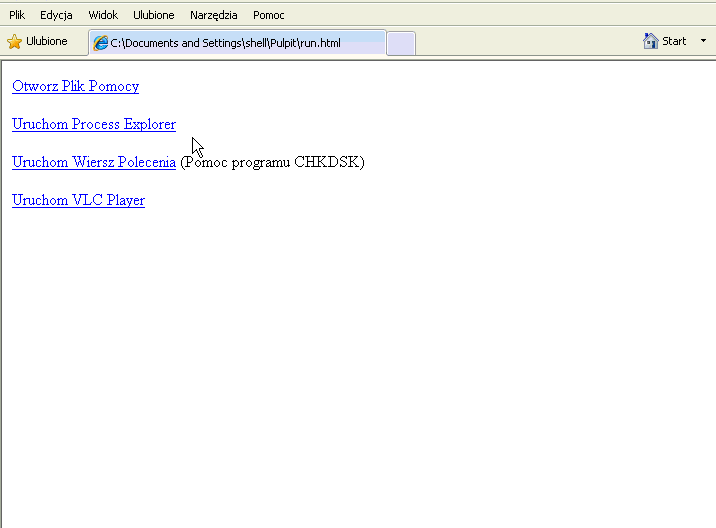Viewport: 716px width, 528px height.
Task: Click the Uruchom Wiersz Polecenia link
Action: tap(94, 162)
